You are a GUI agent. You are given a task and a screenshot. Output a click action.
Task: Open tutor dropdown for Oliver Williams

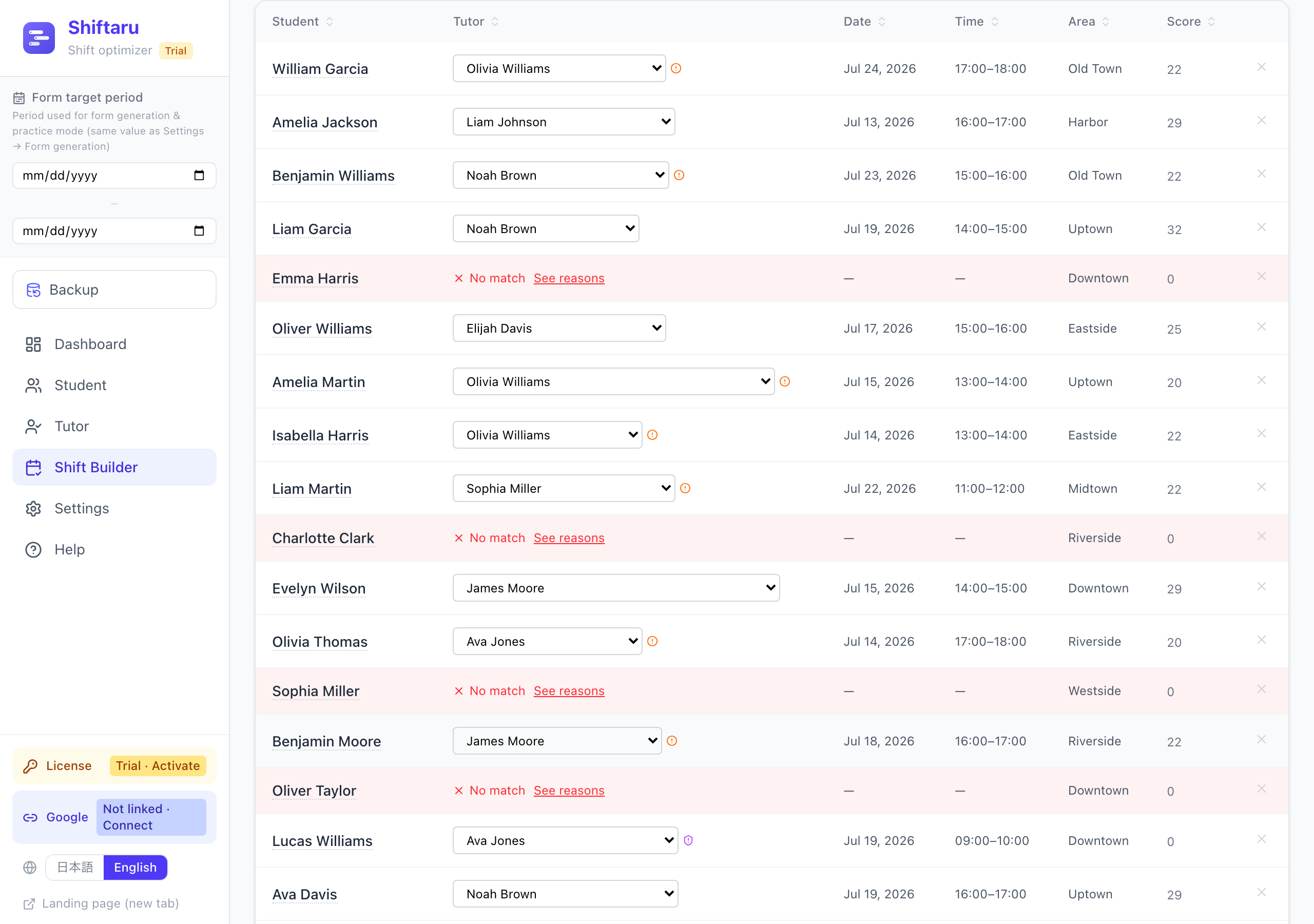[x=559, y=328]
